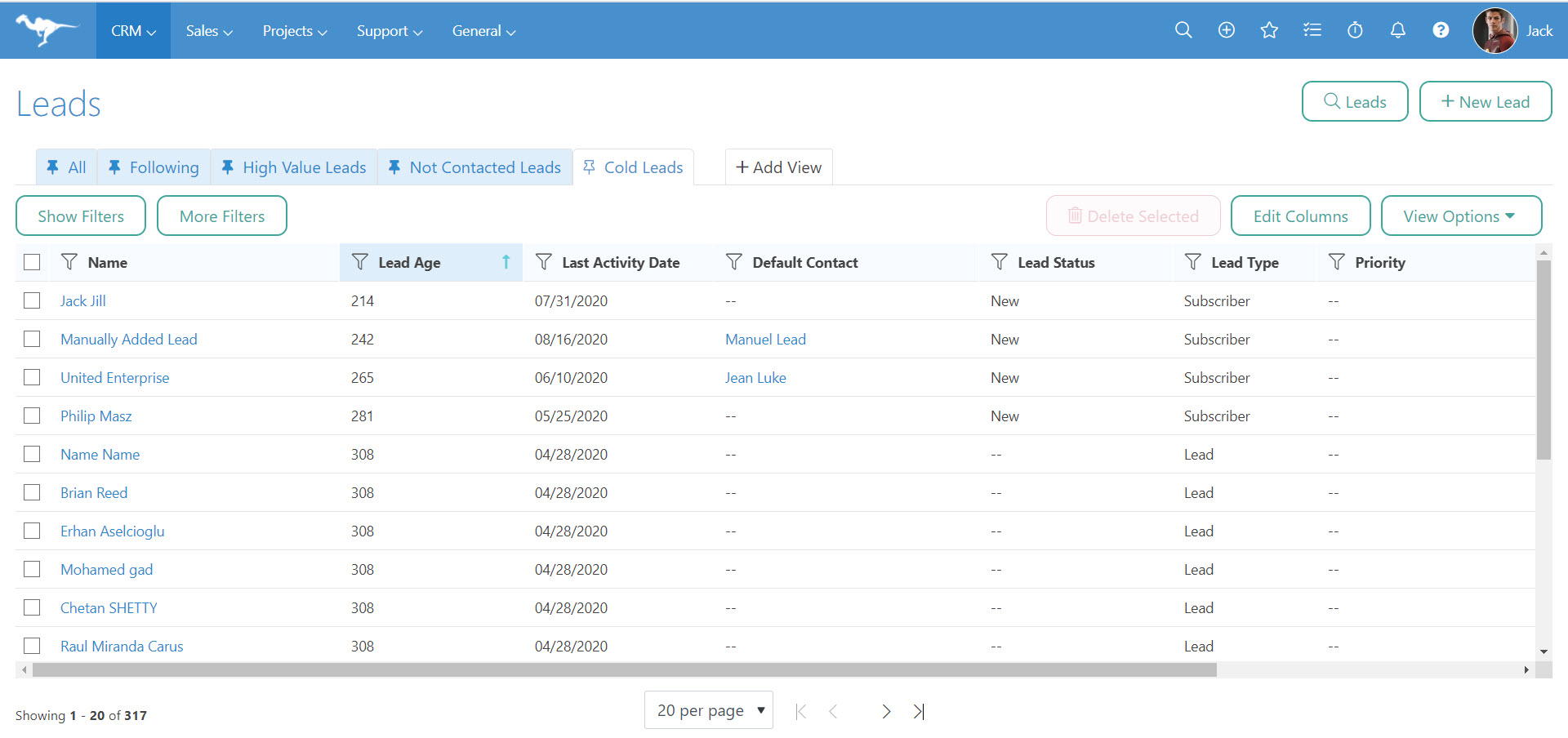The width and height of the screenshot is (1568, 738).
Task: Click the New Lead button
Action: 1486,101
